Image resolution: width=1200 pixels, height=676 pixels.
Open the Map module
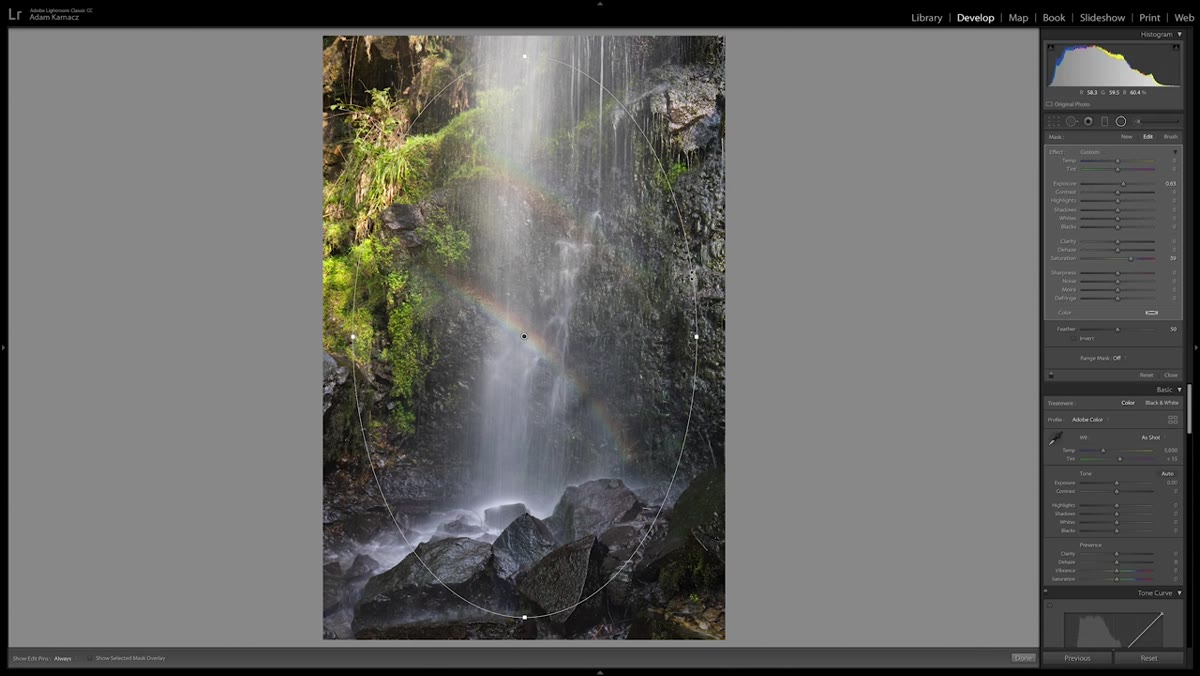[1018, 18]
